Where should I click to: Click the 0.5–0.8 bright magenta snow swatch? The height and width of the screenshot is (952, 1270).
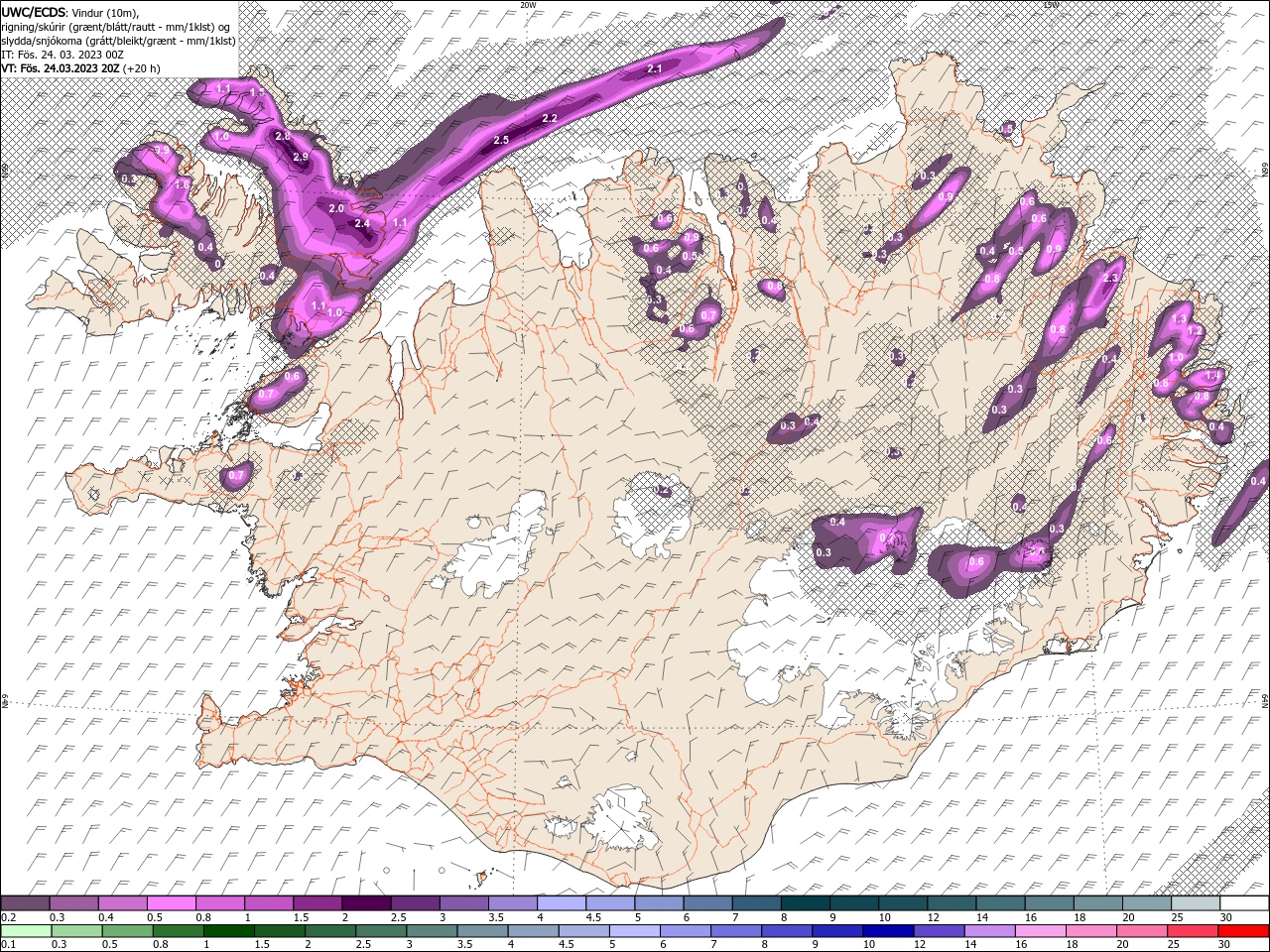[172, 903]
